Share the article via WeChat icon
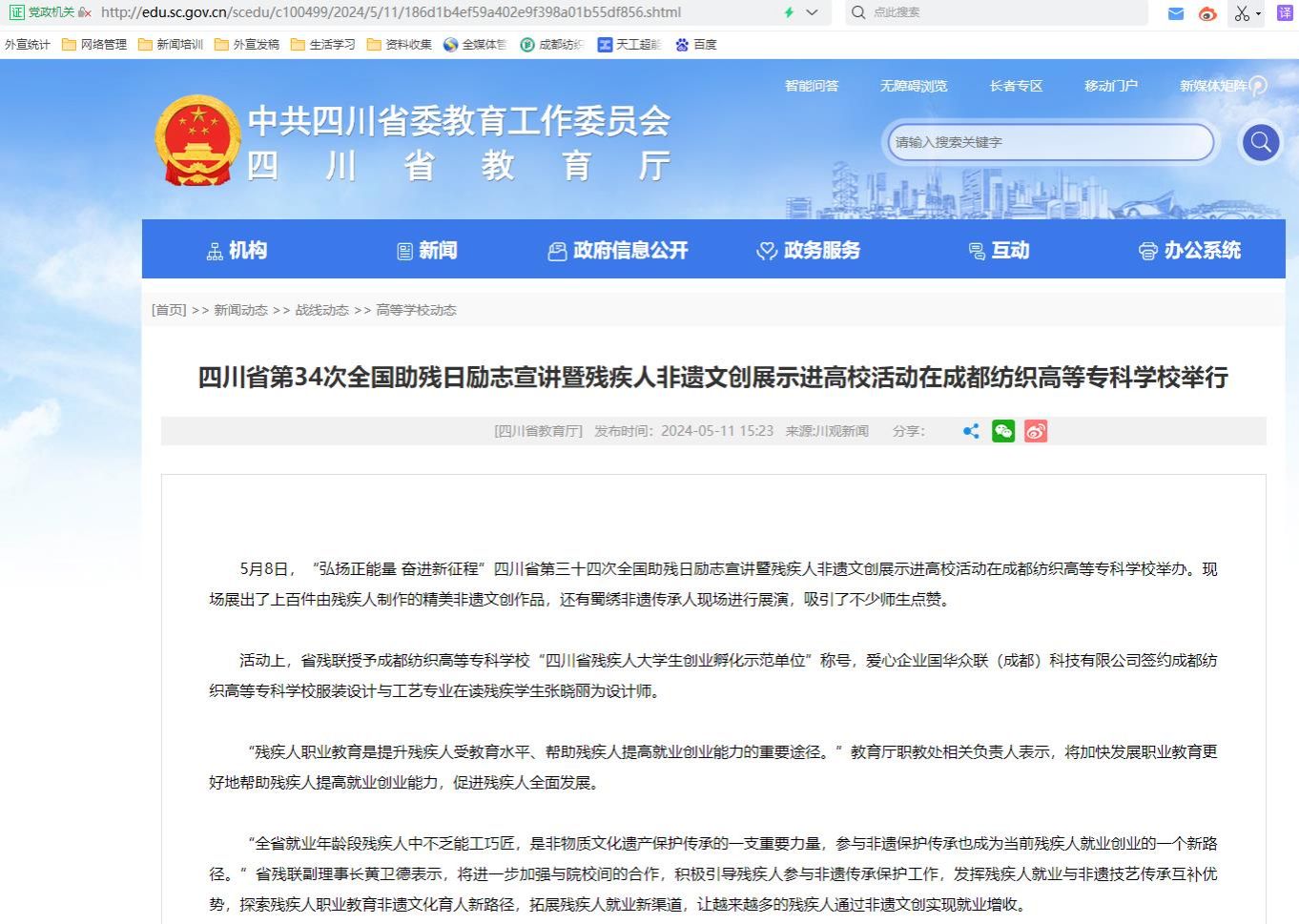1299x924 pixels. [x=1003, y=431]
